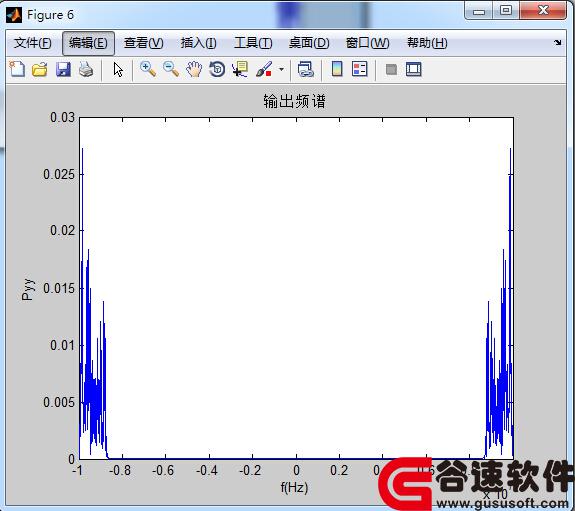Open the 文件(F) menu
Viewport: 575px width, 511px height.
(33, 43)
